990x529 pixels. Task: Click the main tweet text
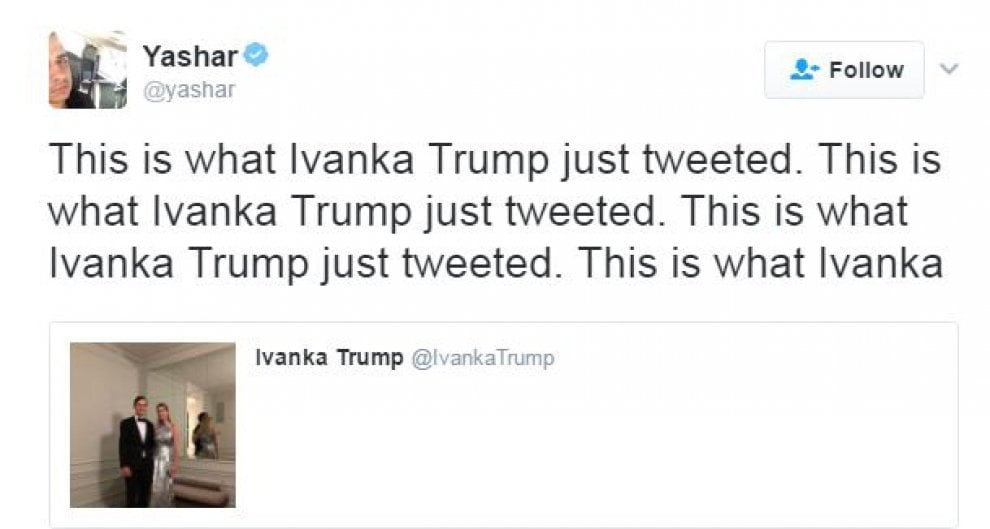coord(496,211)
